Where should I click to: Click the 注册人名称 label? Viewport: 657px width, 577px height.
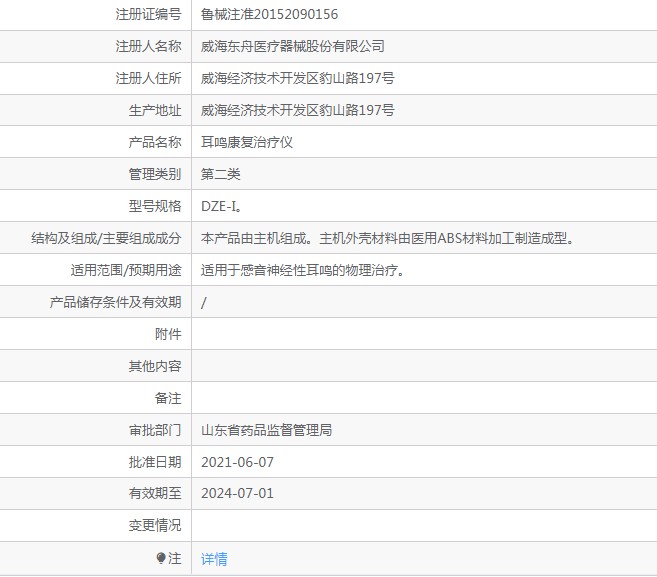(x=148, y=47)
